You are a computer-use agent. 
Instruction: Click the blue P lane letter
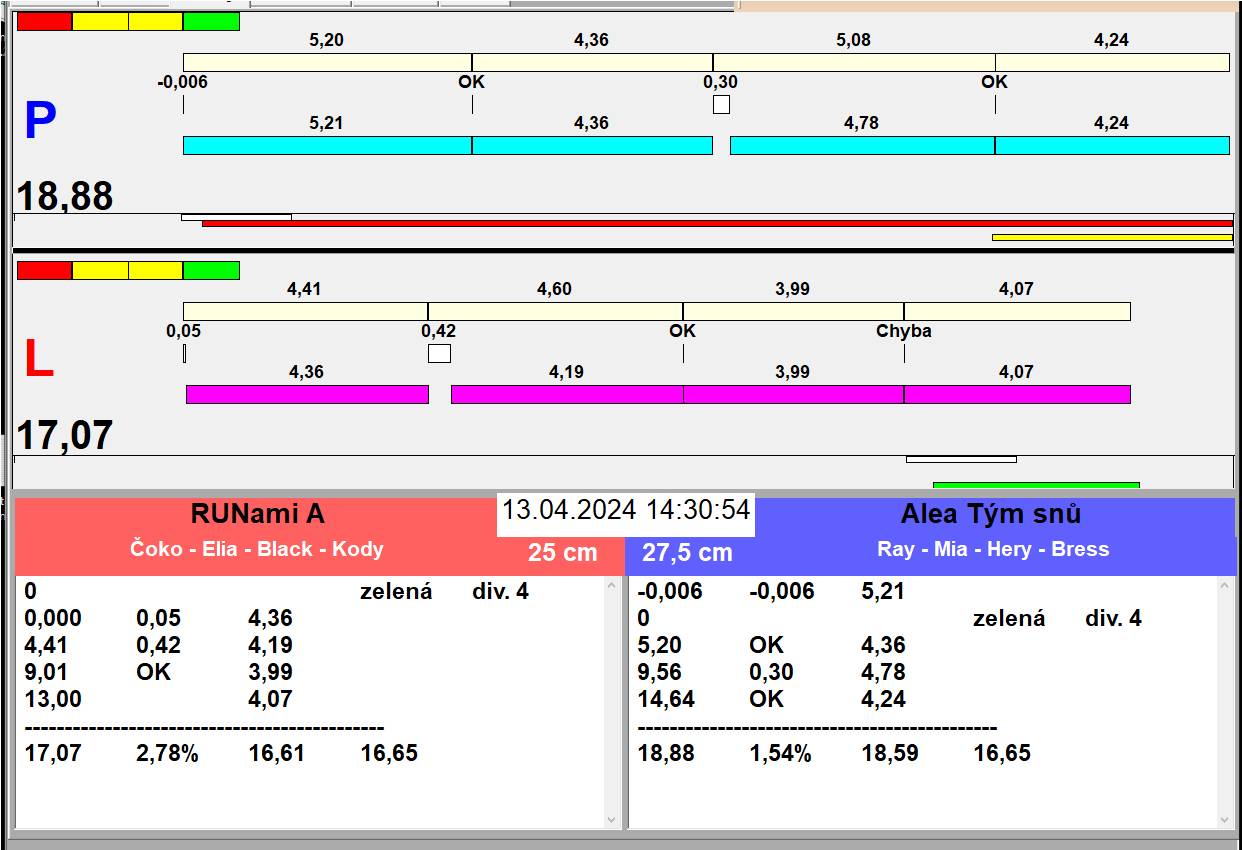click(40, 122)
